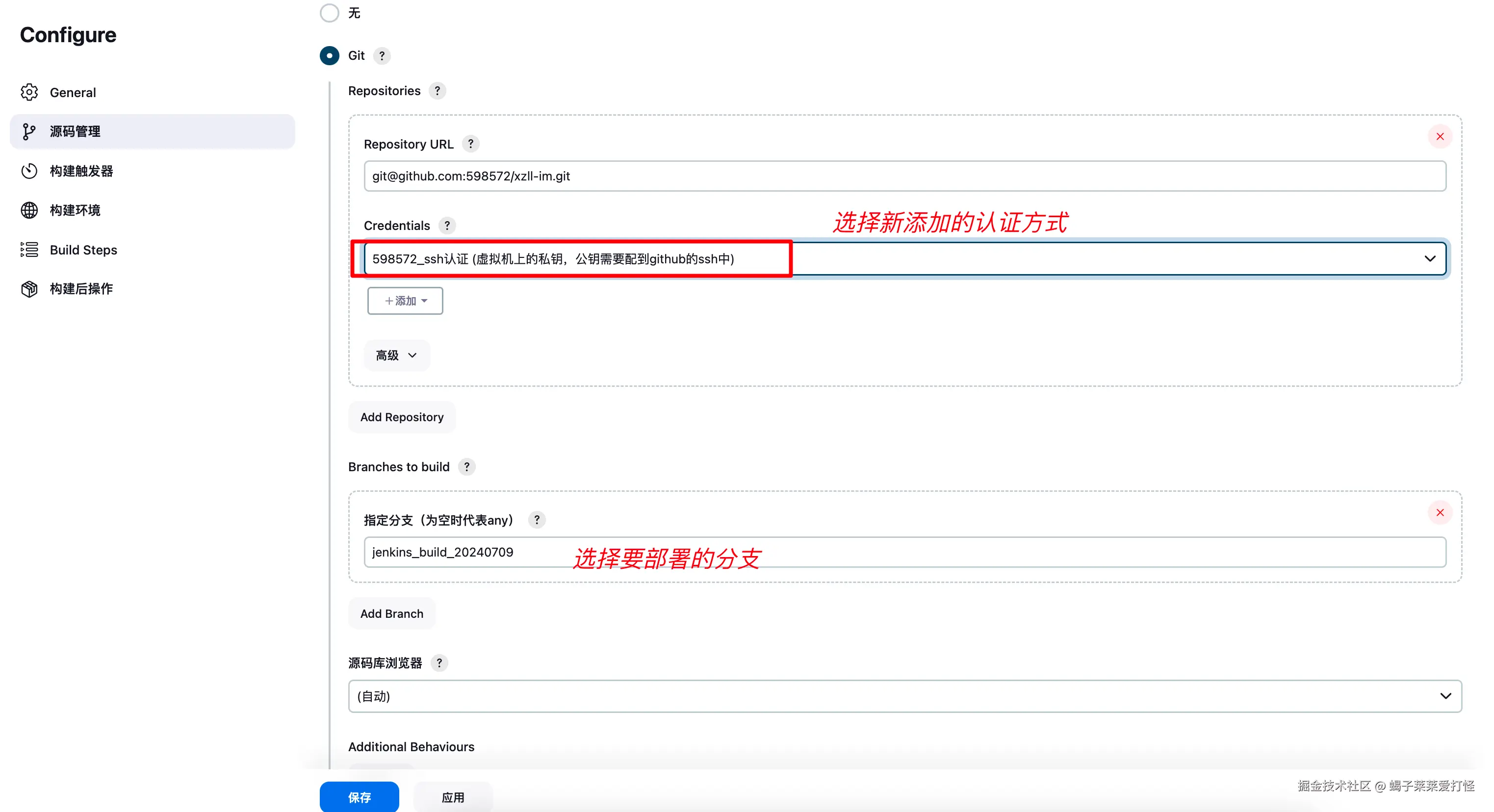This screenshot has width=1494, height=812.
Task: Click help icon for 源码库浏览器
Action: (439, 663)
